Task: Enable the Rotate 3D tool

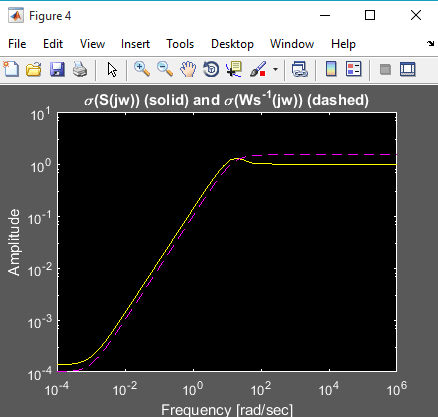Action: point(211,69)
